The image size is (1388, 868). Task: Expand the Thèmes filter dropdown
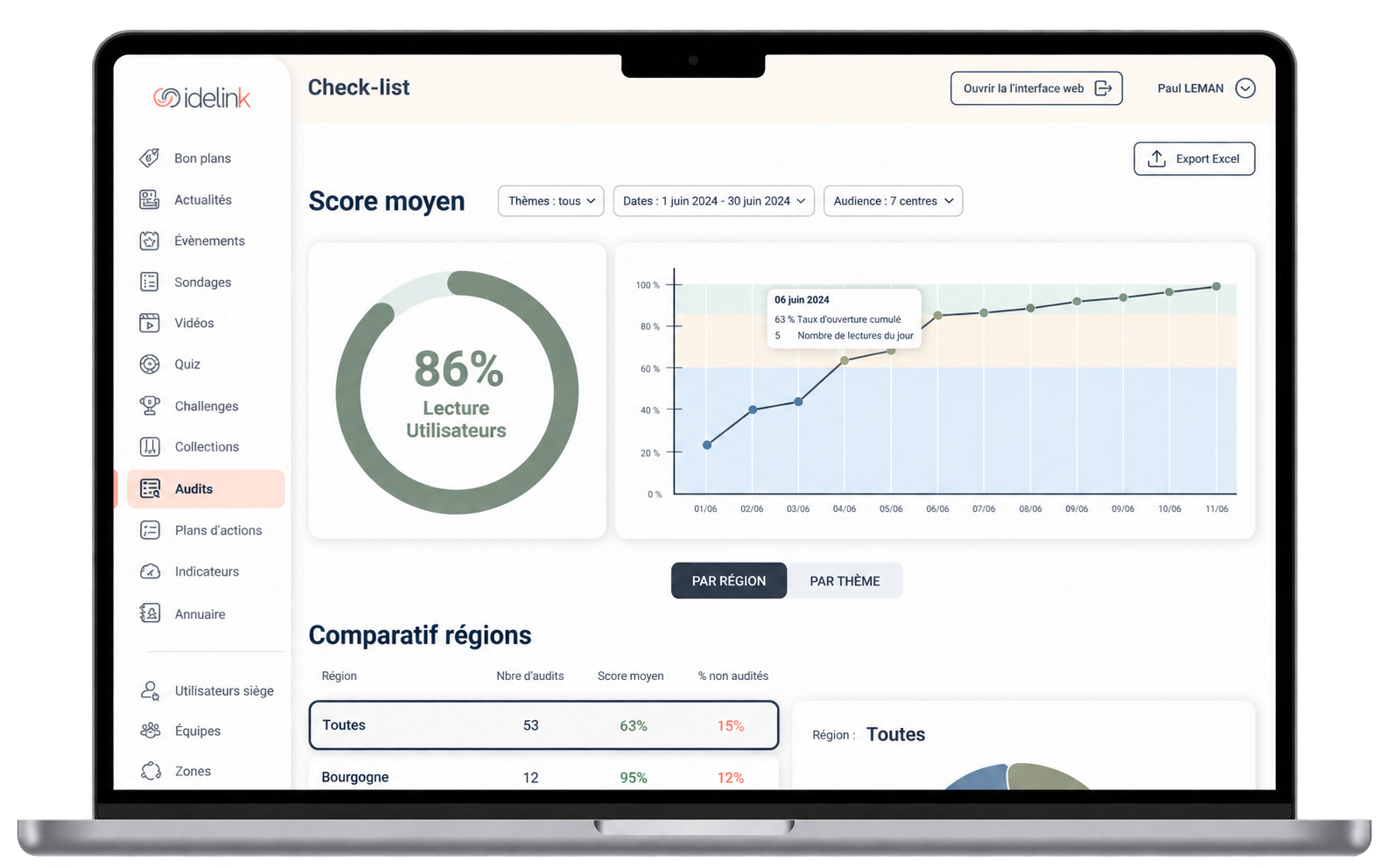click(551, 201)
